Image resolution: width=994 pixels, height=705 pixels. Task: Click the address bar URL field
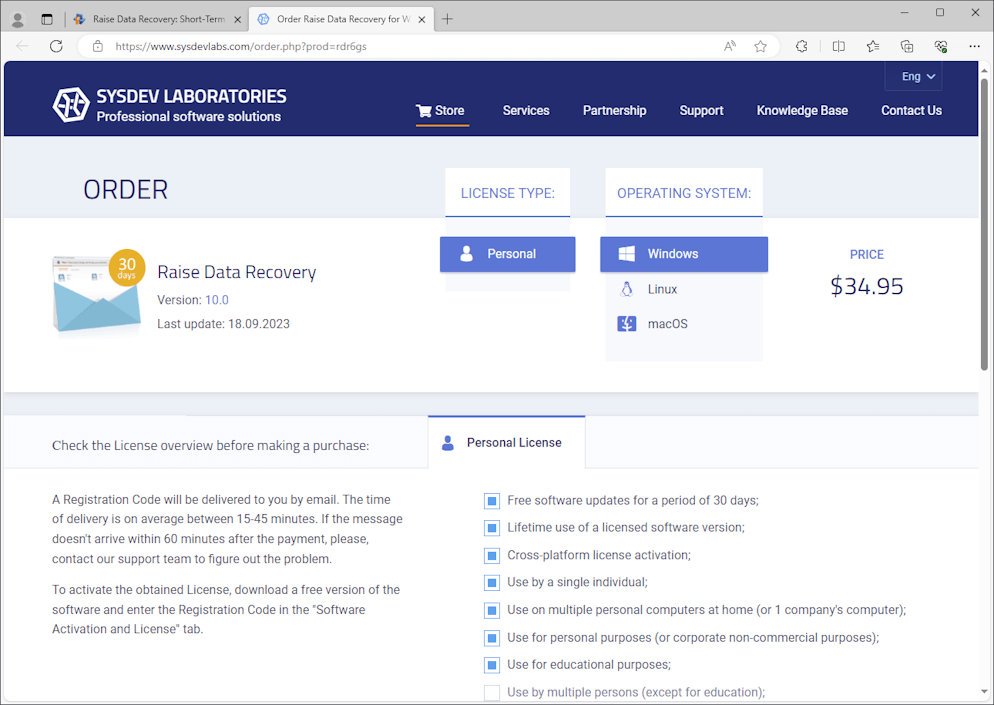tap(400, 46)
